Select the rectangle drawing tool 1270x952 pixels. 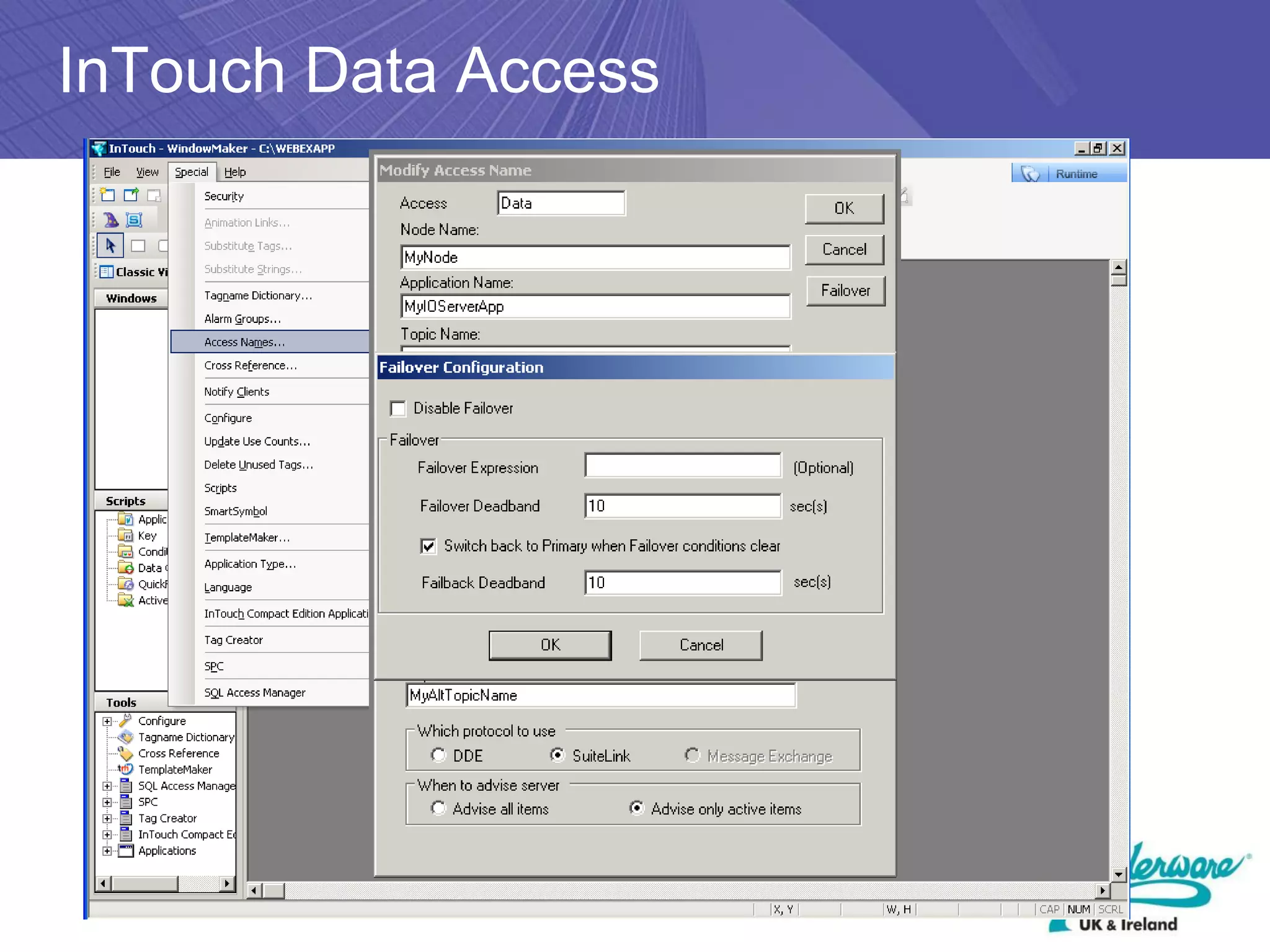pos(138,245)
